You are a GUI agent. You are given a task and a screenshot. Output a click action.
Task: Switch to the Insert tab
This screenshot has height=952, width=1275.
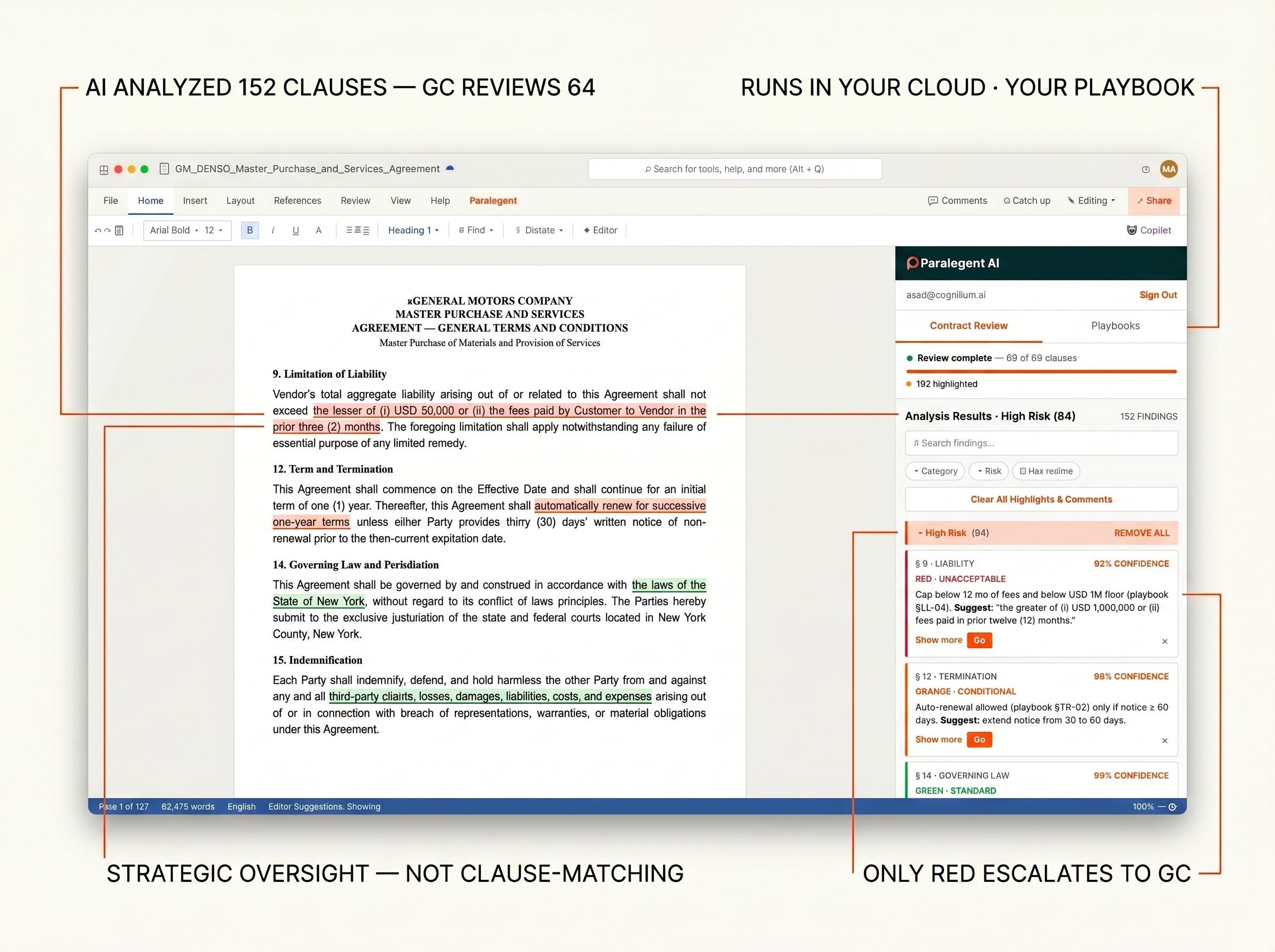click(195, 200)
